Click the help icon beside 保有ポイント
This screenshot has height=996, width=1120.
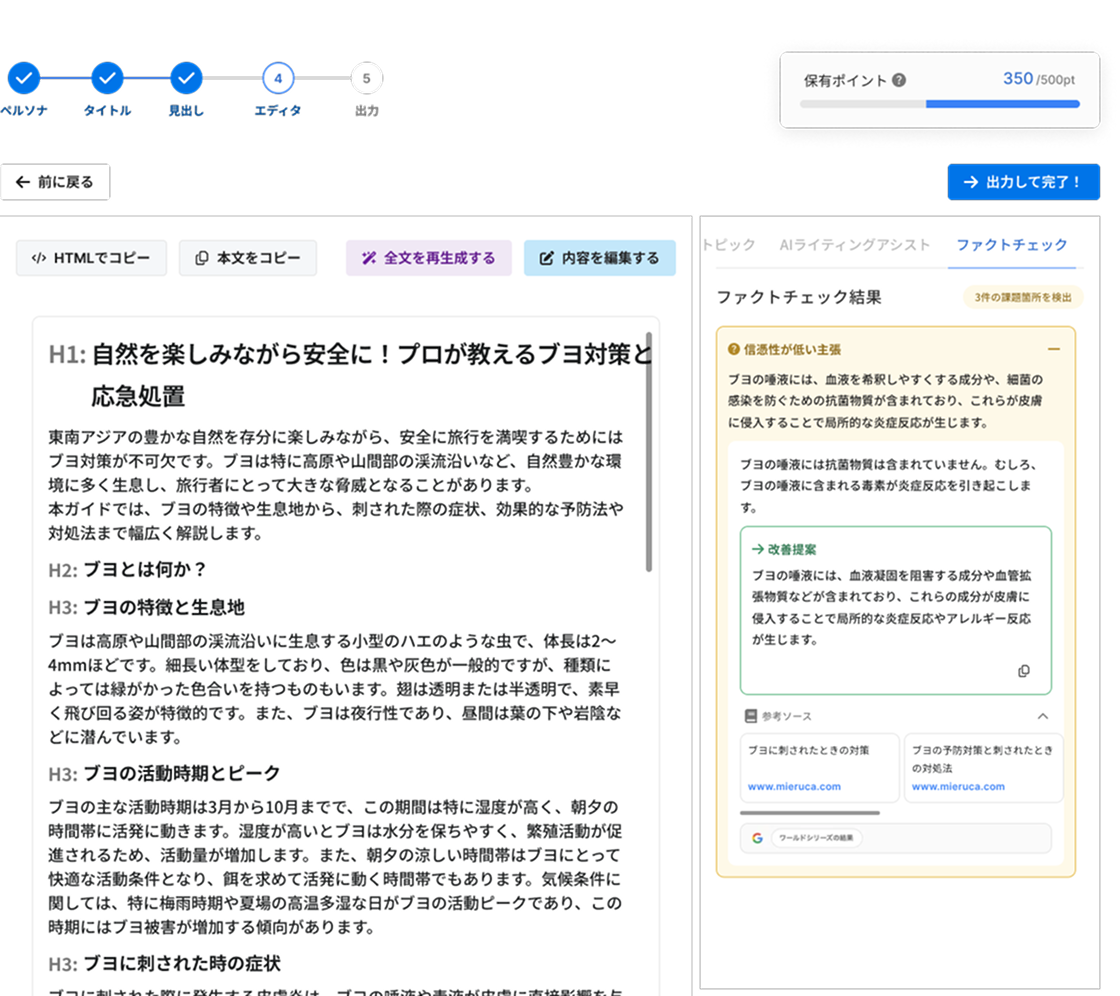899,80
